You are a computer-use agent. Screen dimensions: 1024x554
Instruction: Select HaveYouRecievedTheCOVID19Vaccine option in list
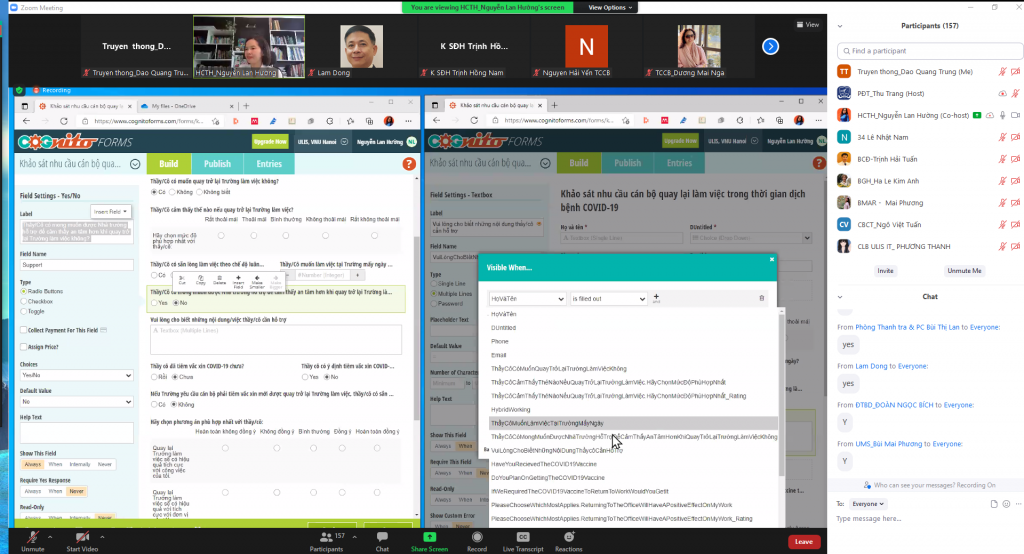click(x=543, y=464)
